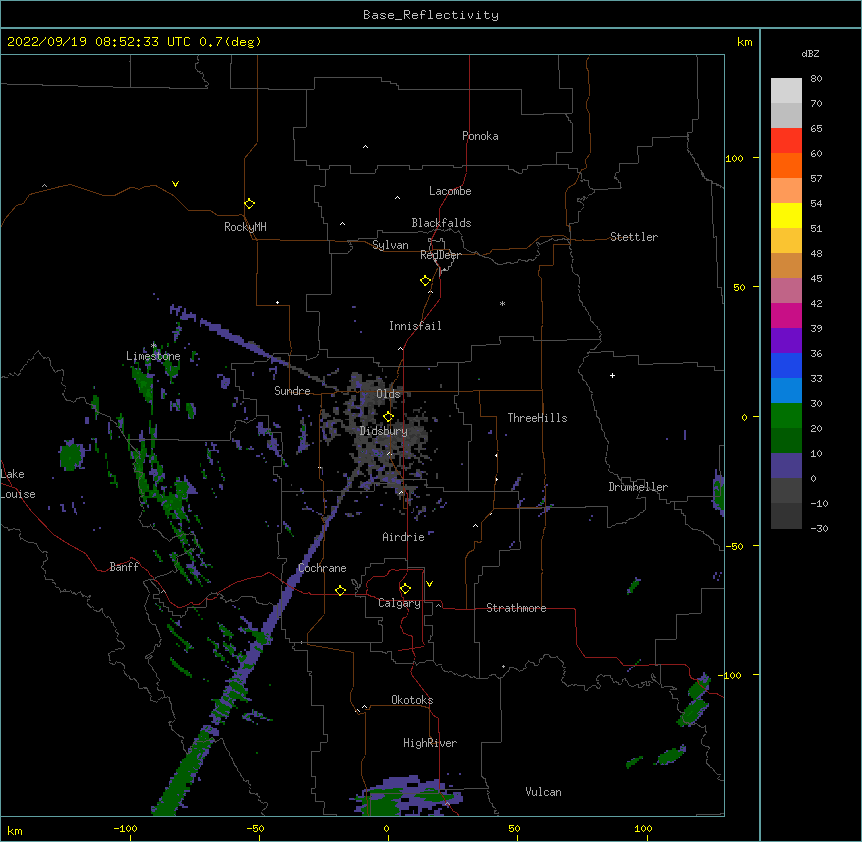Click the ThreeHills label
862x842 pixels.
coord(537,418)
